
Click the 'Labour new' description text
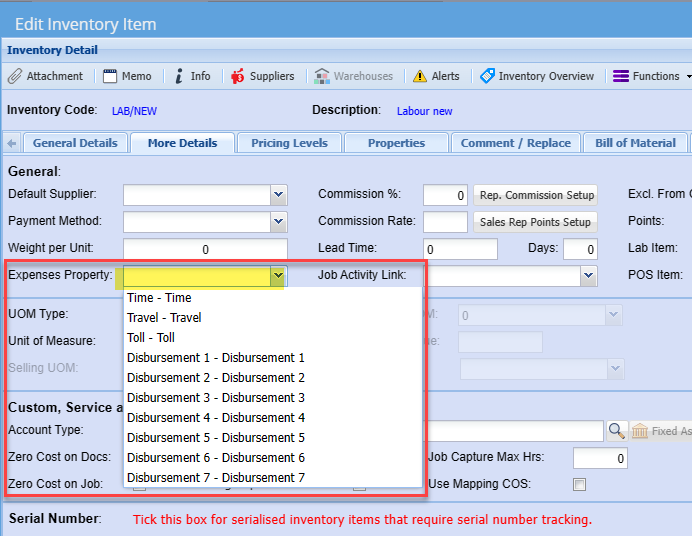click(x=425, y=111)
